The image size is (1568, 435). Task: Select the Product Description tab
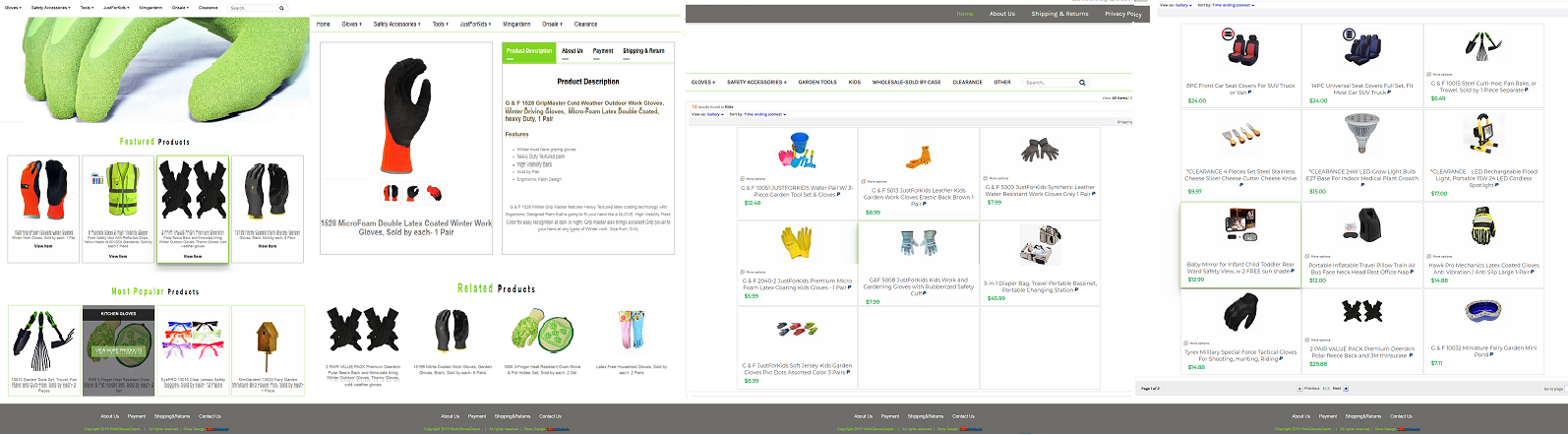(x=529, y=50)
